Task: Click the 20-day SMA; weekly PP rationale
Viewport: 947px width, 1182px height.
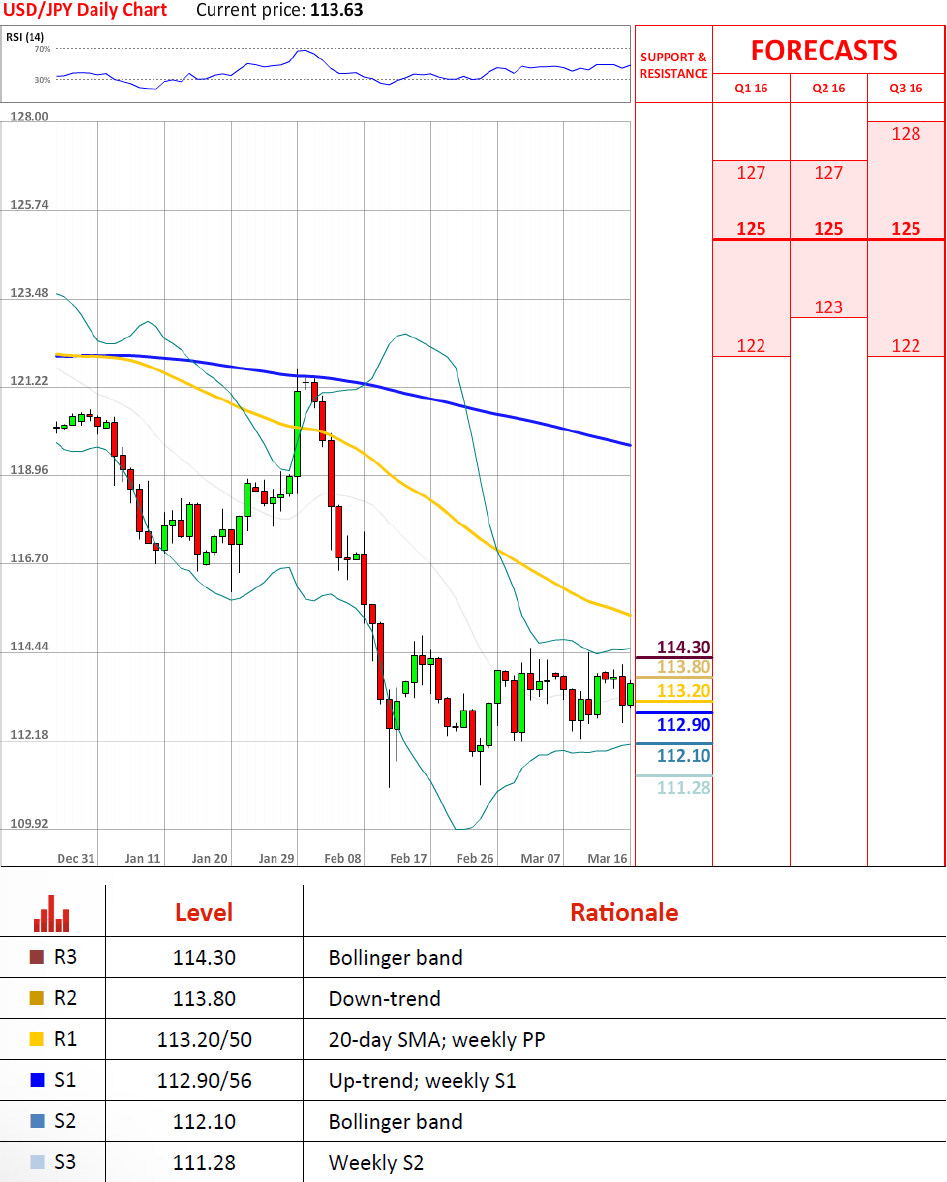Action: [437, 1040]
